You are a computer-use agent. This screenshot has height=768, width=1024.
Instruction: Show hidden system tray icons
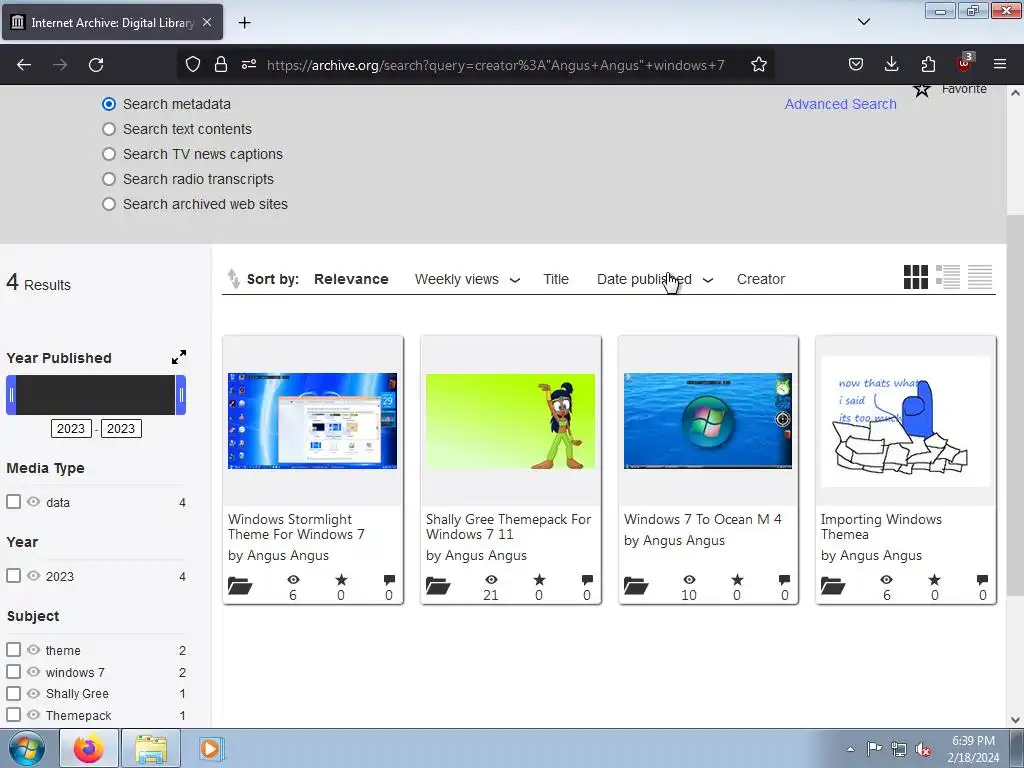pyautogui.click(x=850, y=749)
